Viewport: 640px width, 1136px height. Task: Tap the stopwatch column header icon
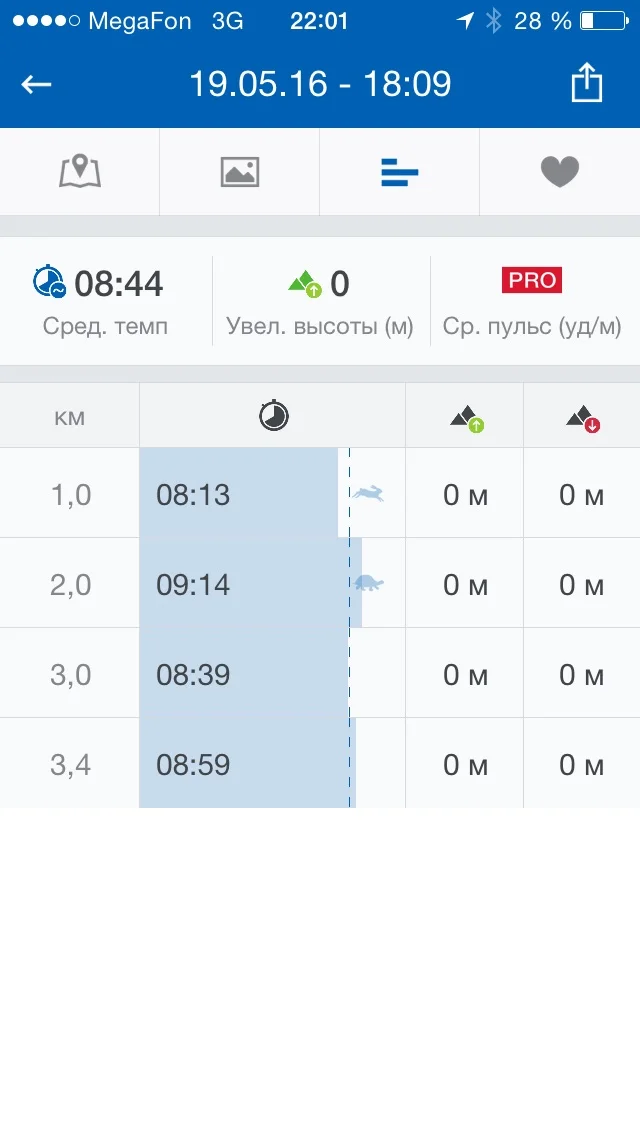[273, 415]
